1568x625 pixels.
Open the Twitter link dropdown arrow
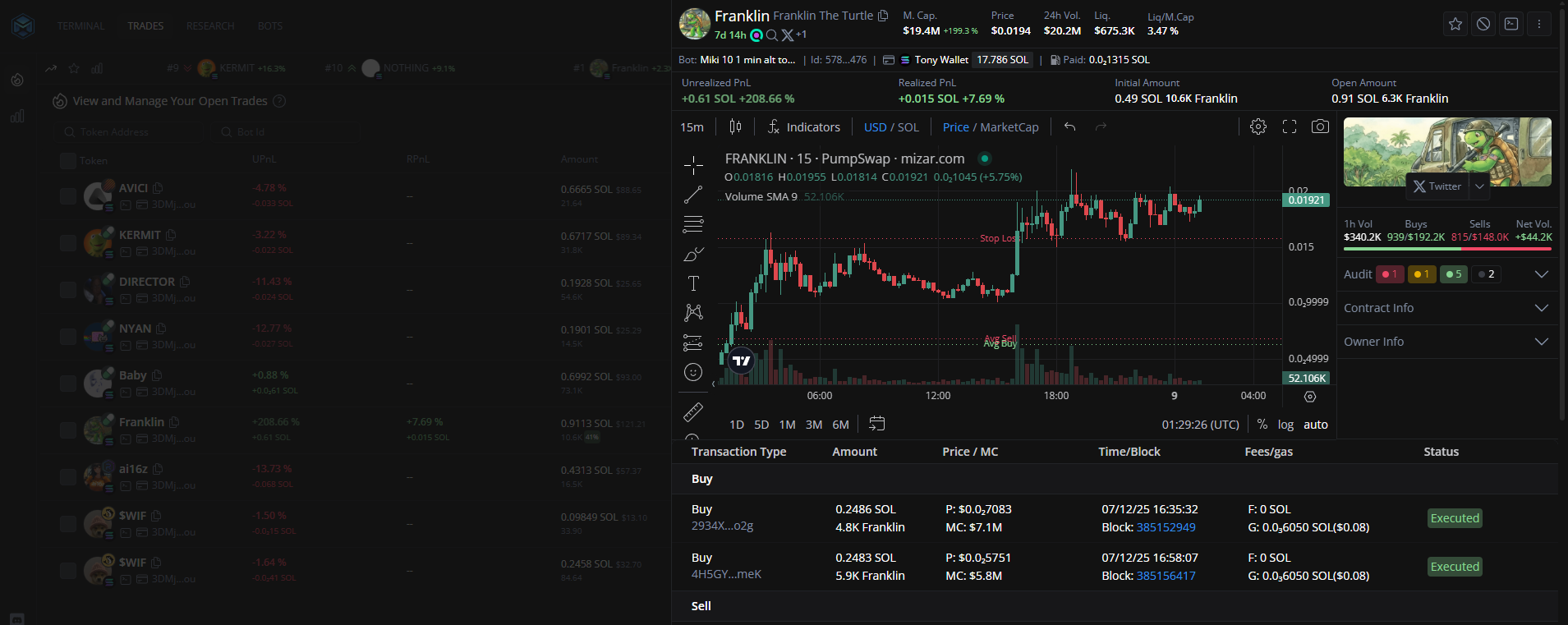pyautogui.click(x=1479, y=186)
